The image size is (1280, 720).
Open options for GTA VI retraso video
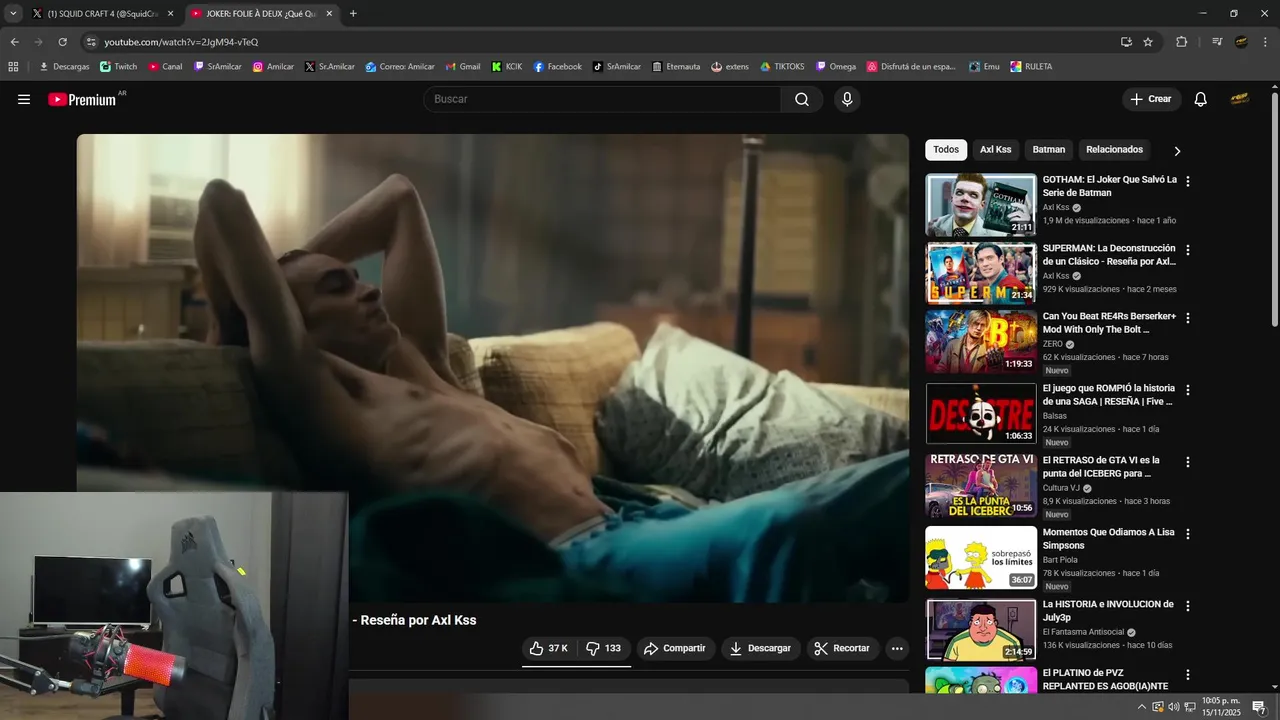click(x=1188, y=462)
